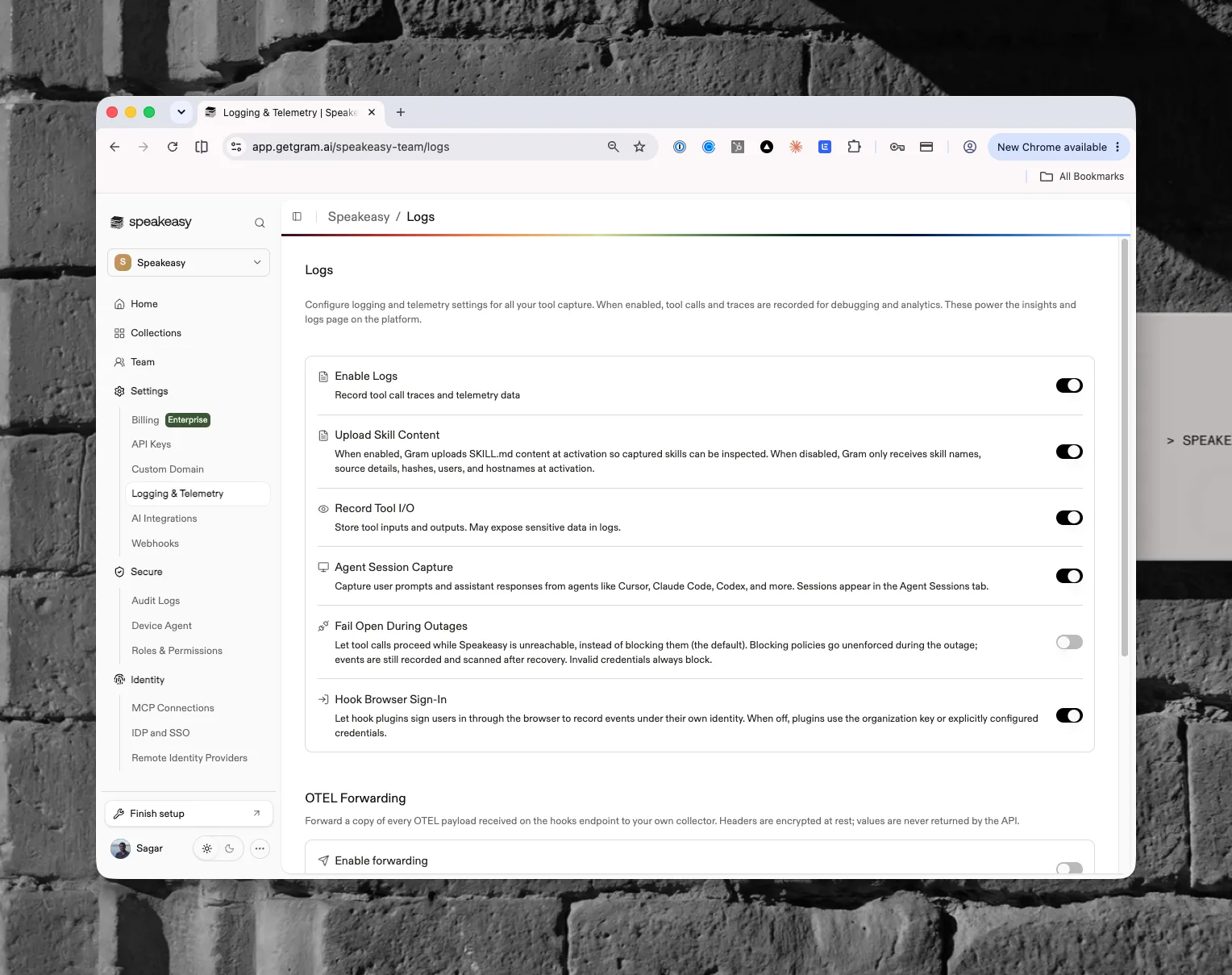
Task: Click the Enterprise badge next to Billing
Action: point(188,420)
